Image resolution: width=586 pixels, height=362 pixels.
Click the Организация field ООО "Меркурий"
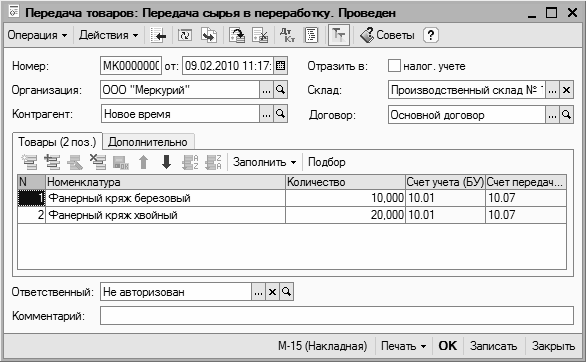click(x=180, y=90)
